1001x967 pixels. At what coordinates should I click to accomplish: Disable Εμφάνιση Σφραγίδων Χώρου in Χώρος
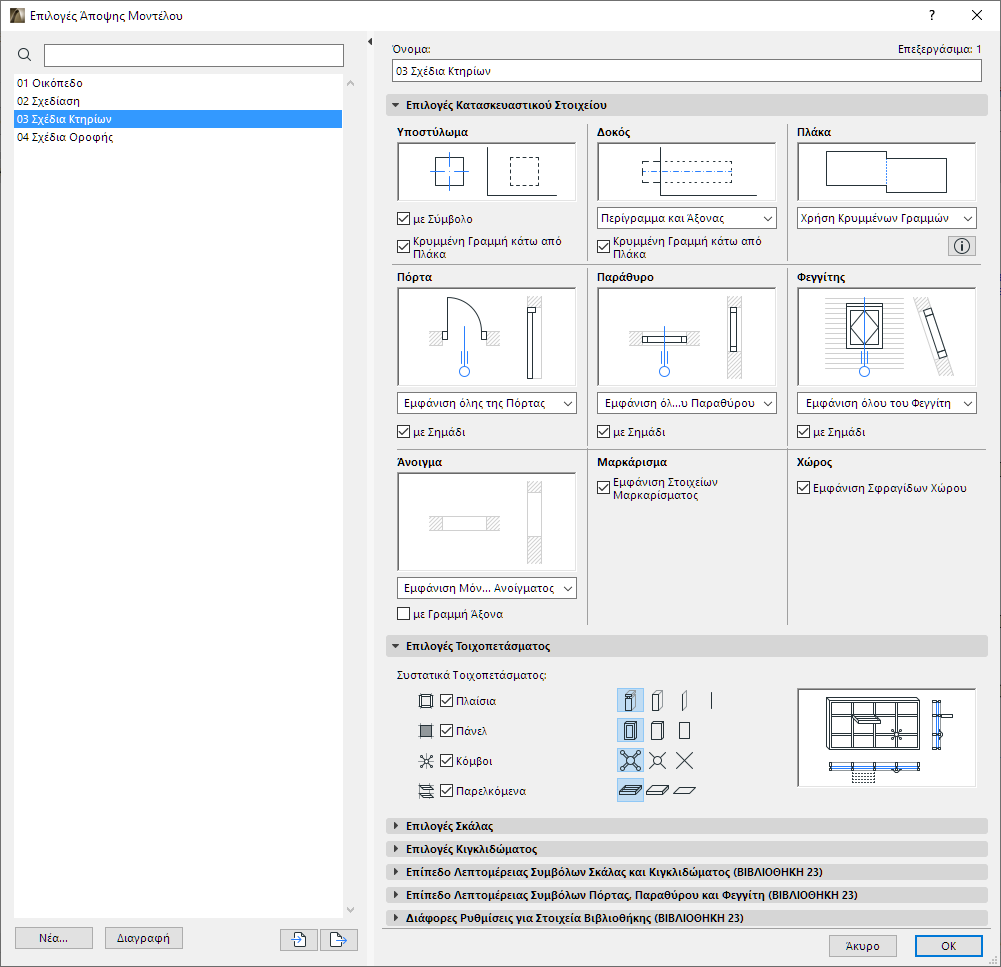point(803,489)
